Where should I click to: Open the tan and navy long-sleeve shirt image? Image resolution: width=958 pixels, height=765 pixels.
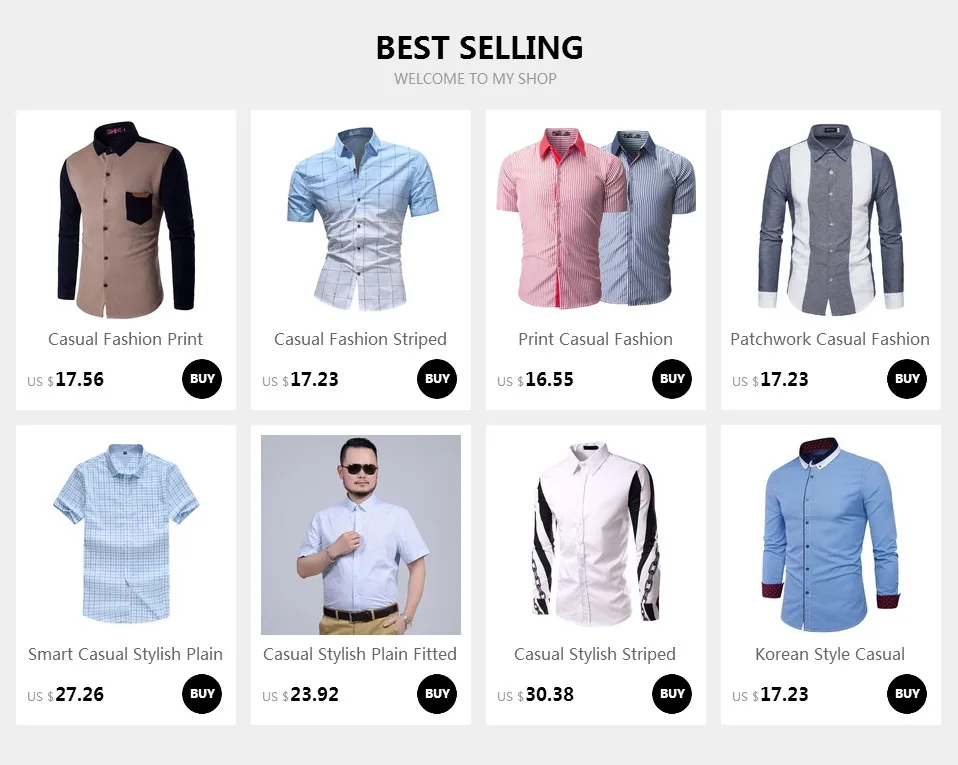point(126,220)
